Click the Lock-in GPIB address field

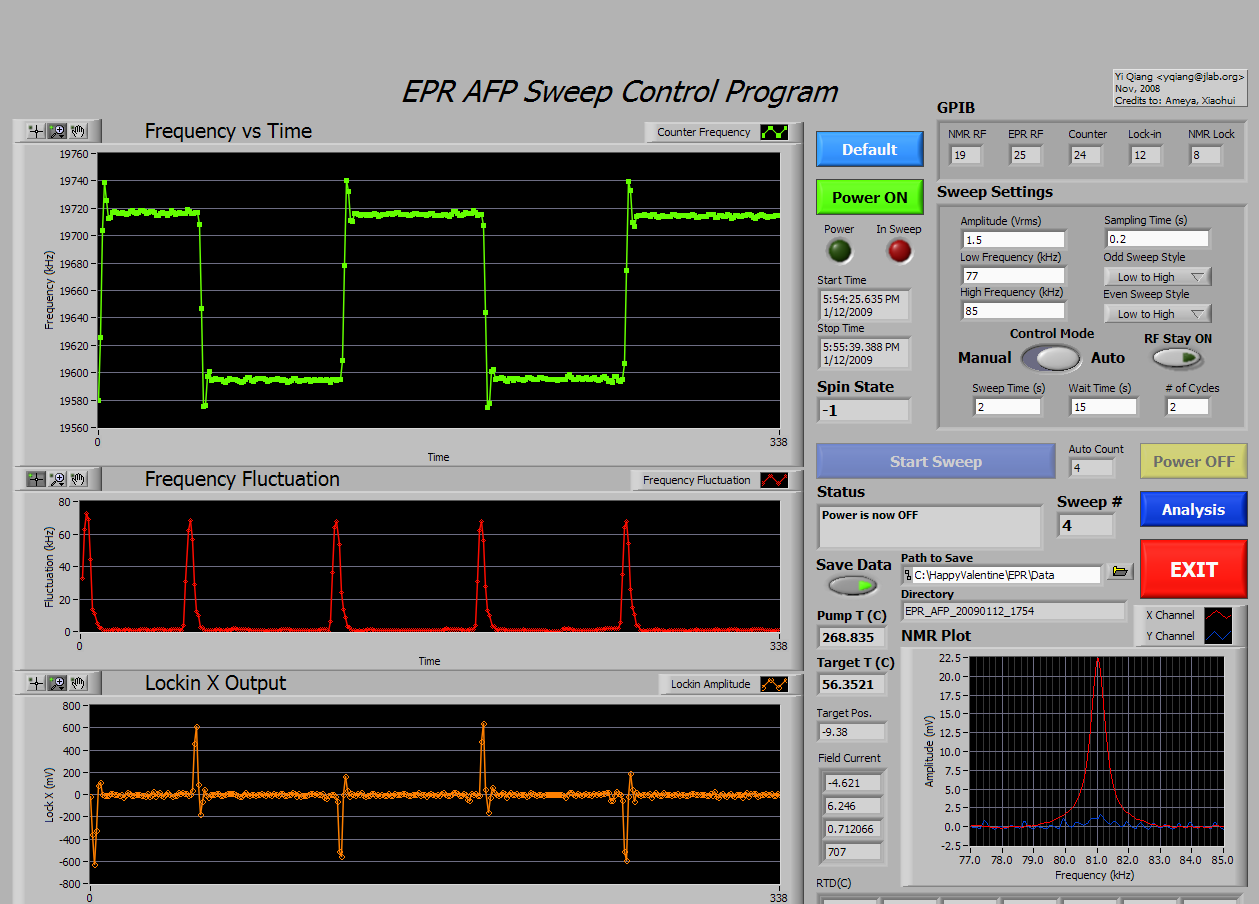(x=1145, y=155)
